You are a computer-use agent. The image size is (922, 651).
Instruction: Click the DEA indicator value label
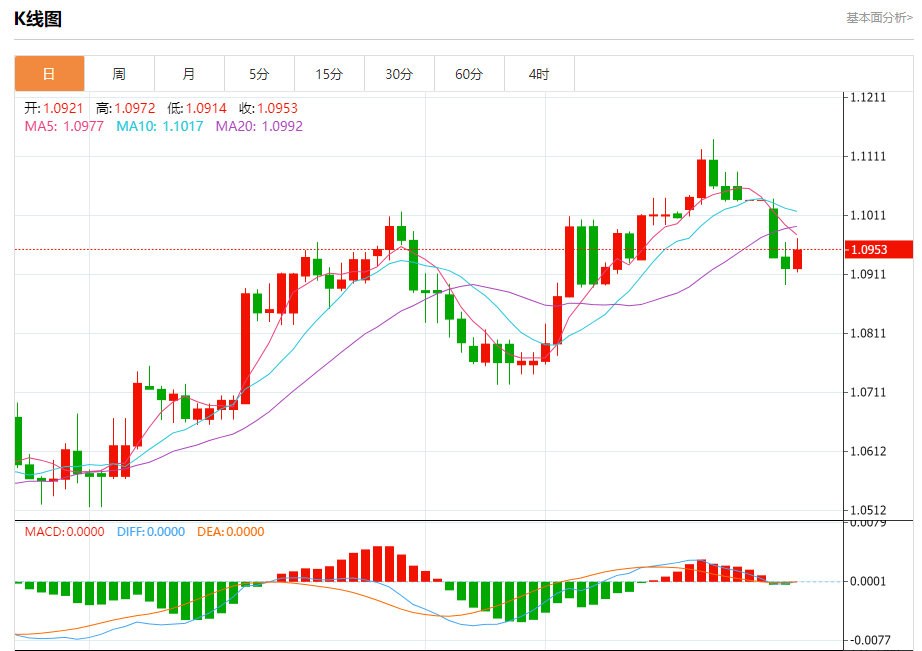230,532
